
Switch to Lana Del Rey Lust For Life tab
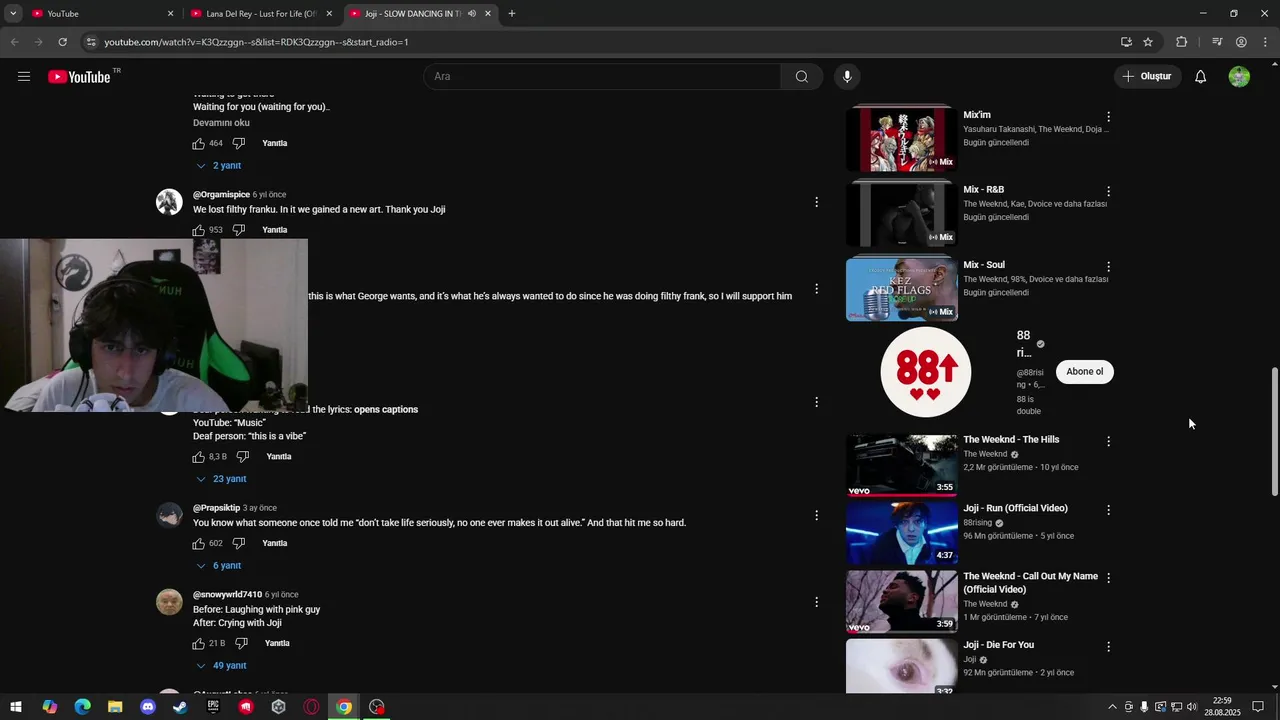coord(261,14)
